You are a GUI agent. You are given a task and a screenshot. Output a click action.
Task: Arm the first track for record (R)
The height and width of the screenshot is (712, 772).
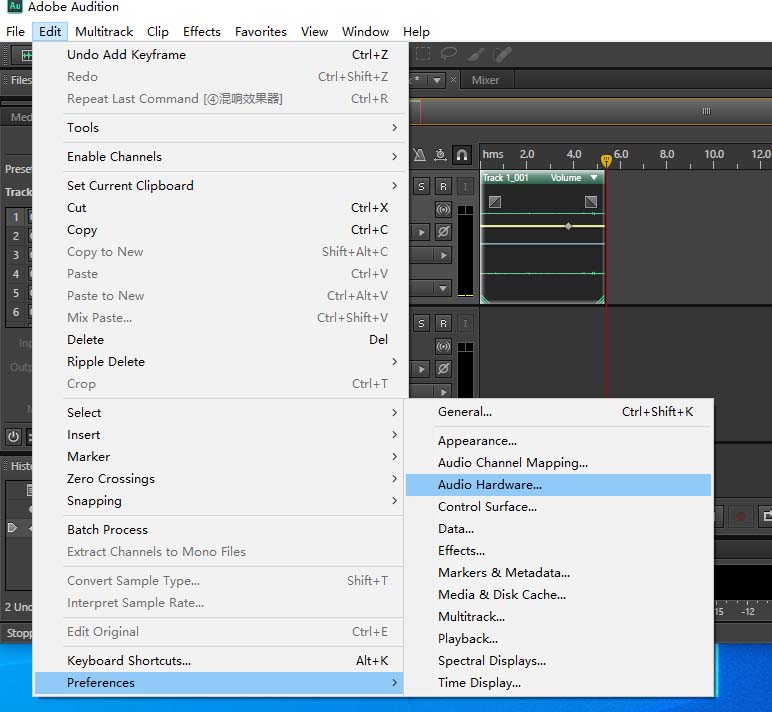443,187
